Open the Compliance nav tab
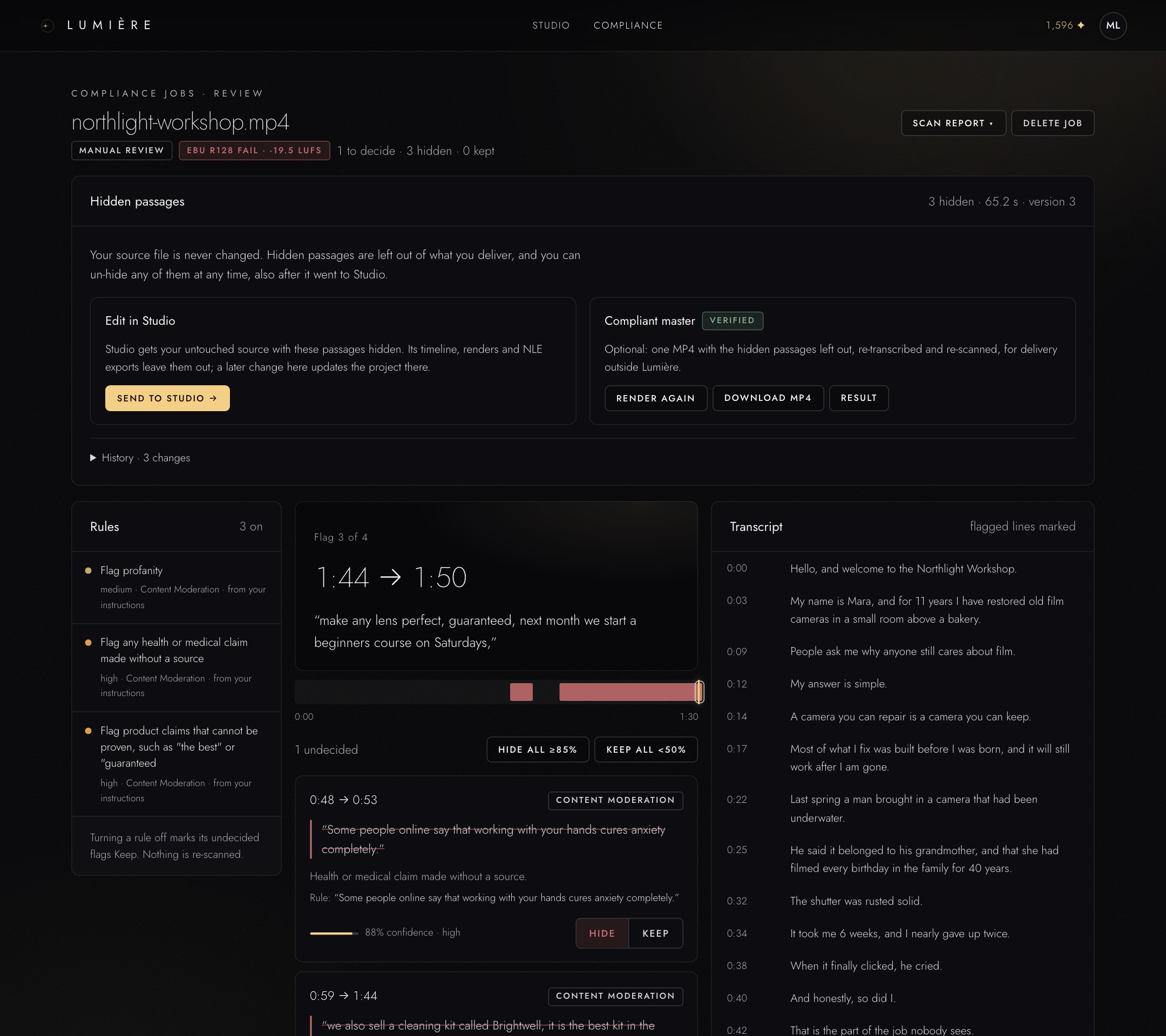1166x1036 pixels. 628,26
